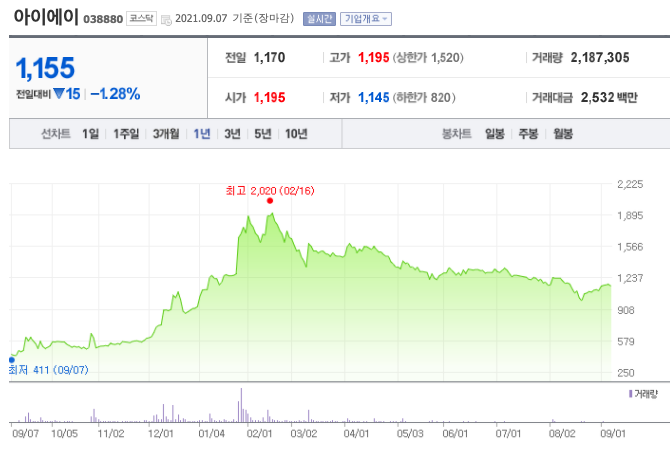This screenshot has width=670, height=457.
Task: Click the red 최고 2,020 peak marker dot
Action: click(x=270, y=201)
